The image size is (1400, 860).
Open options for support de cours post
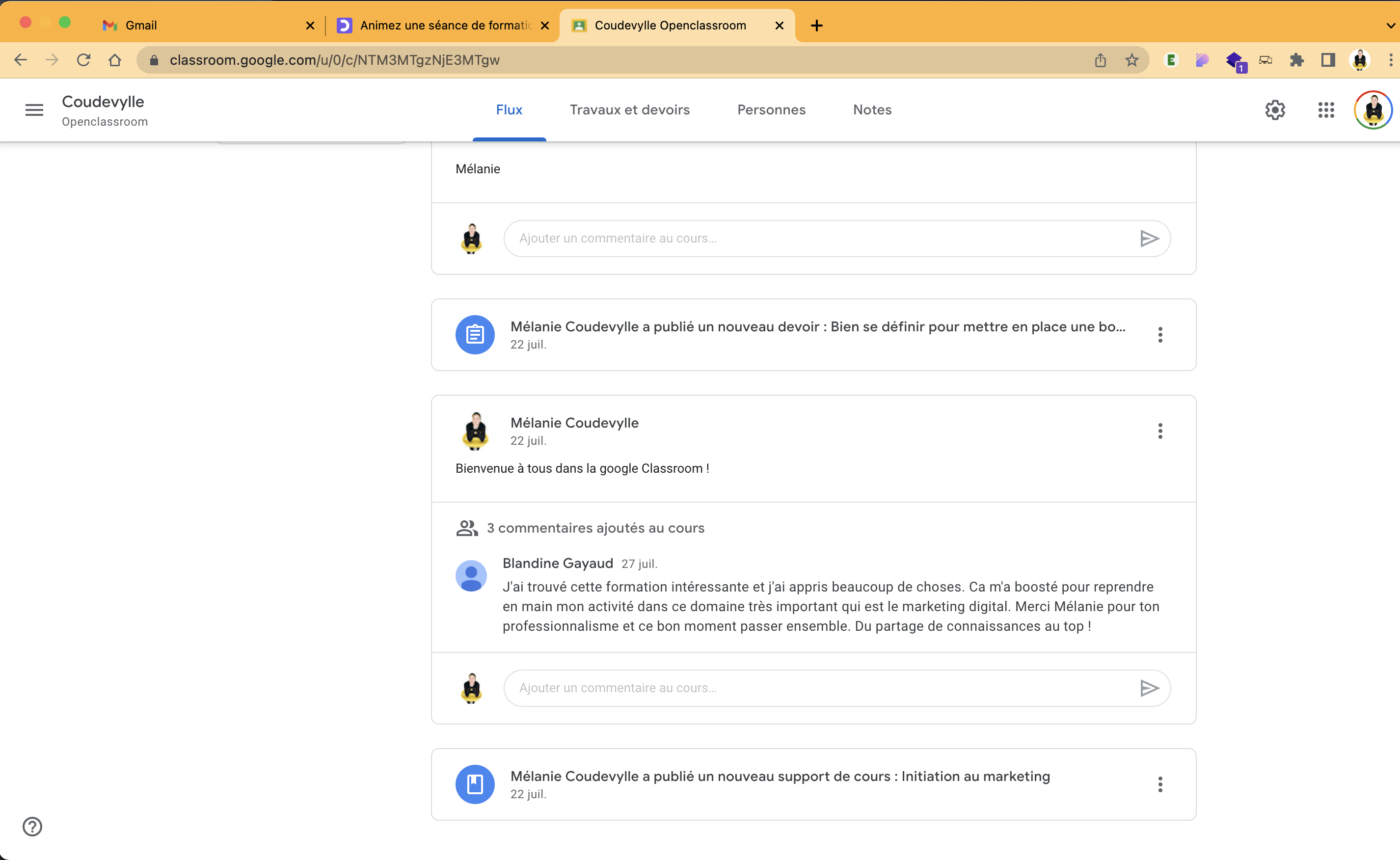1160,784
